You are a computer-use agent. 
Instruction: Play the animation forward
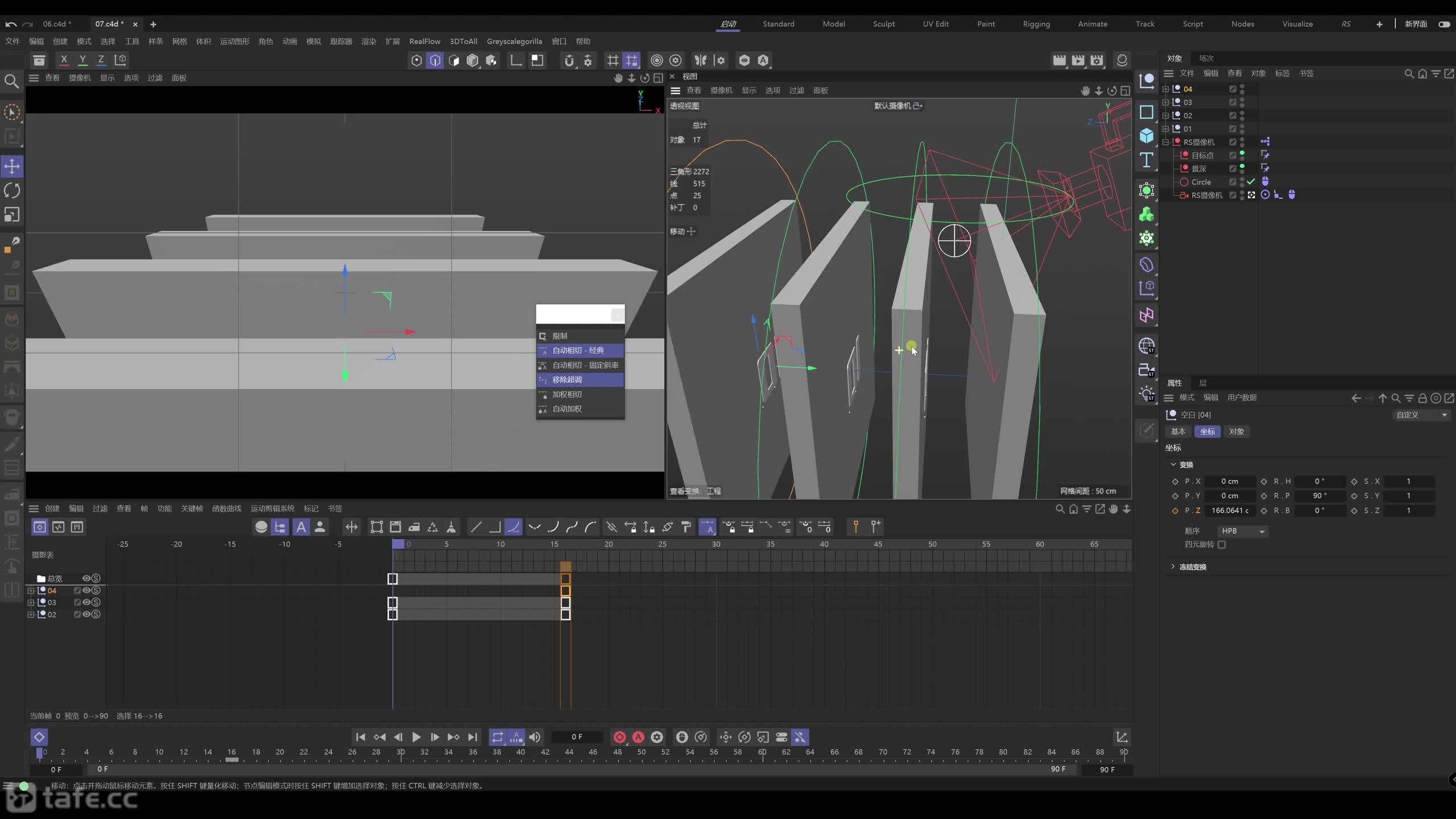pos(416,737)
